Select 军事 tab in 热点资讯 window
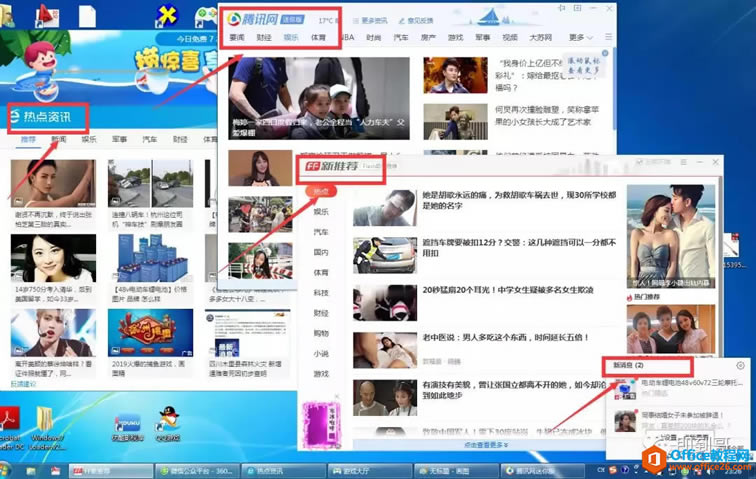 (x=120, y=139)
